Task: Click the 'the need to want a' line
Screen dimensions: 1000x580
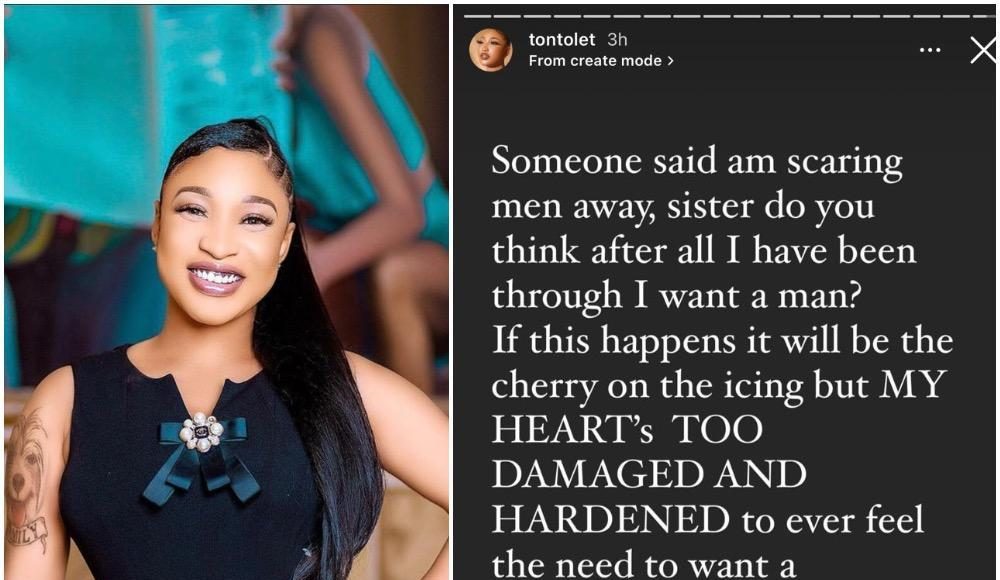Action: [643, 565]
